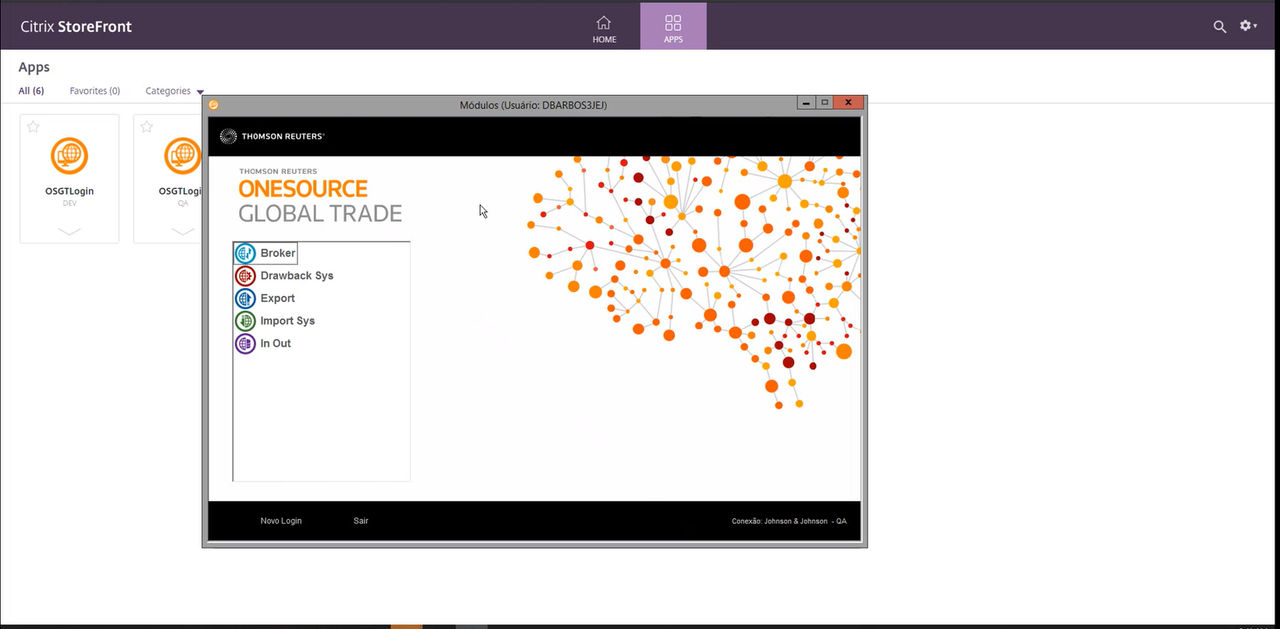1280x629 pixels.
Task: Click the Conexão Johnson & Johnson QA text
Action: pos(789,521)
